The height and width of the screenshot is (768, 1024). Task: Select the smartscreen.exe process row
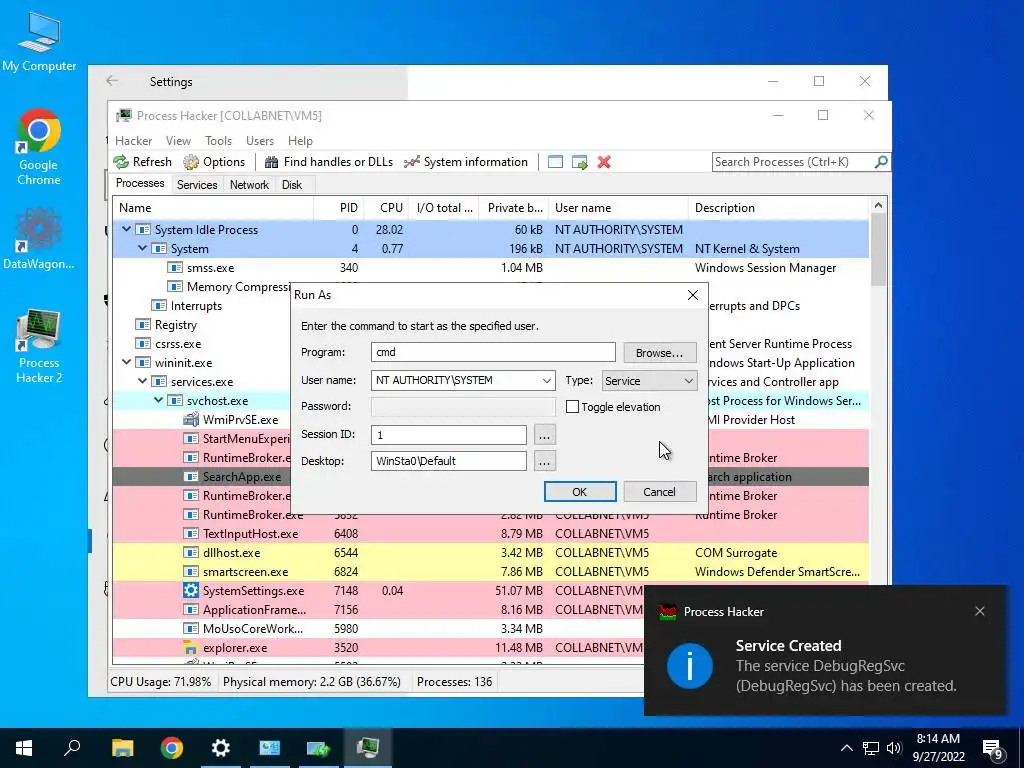490,571
